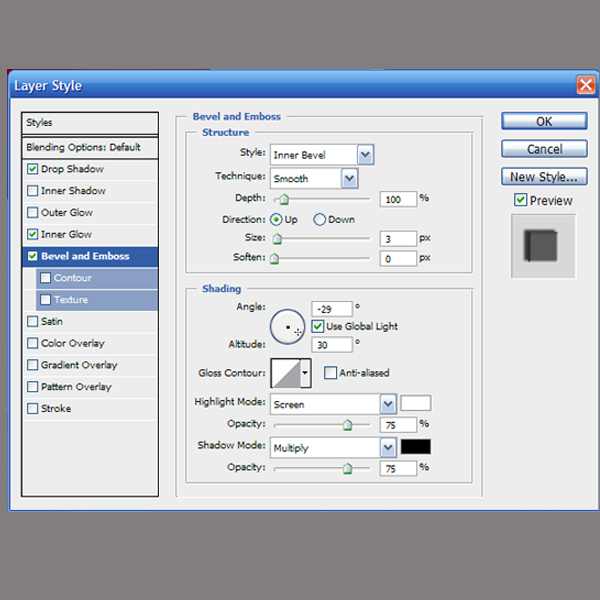Click the angle dial circle
600x600 pixels.
288,326
